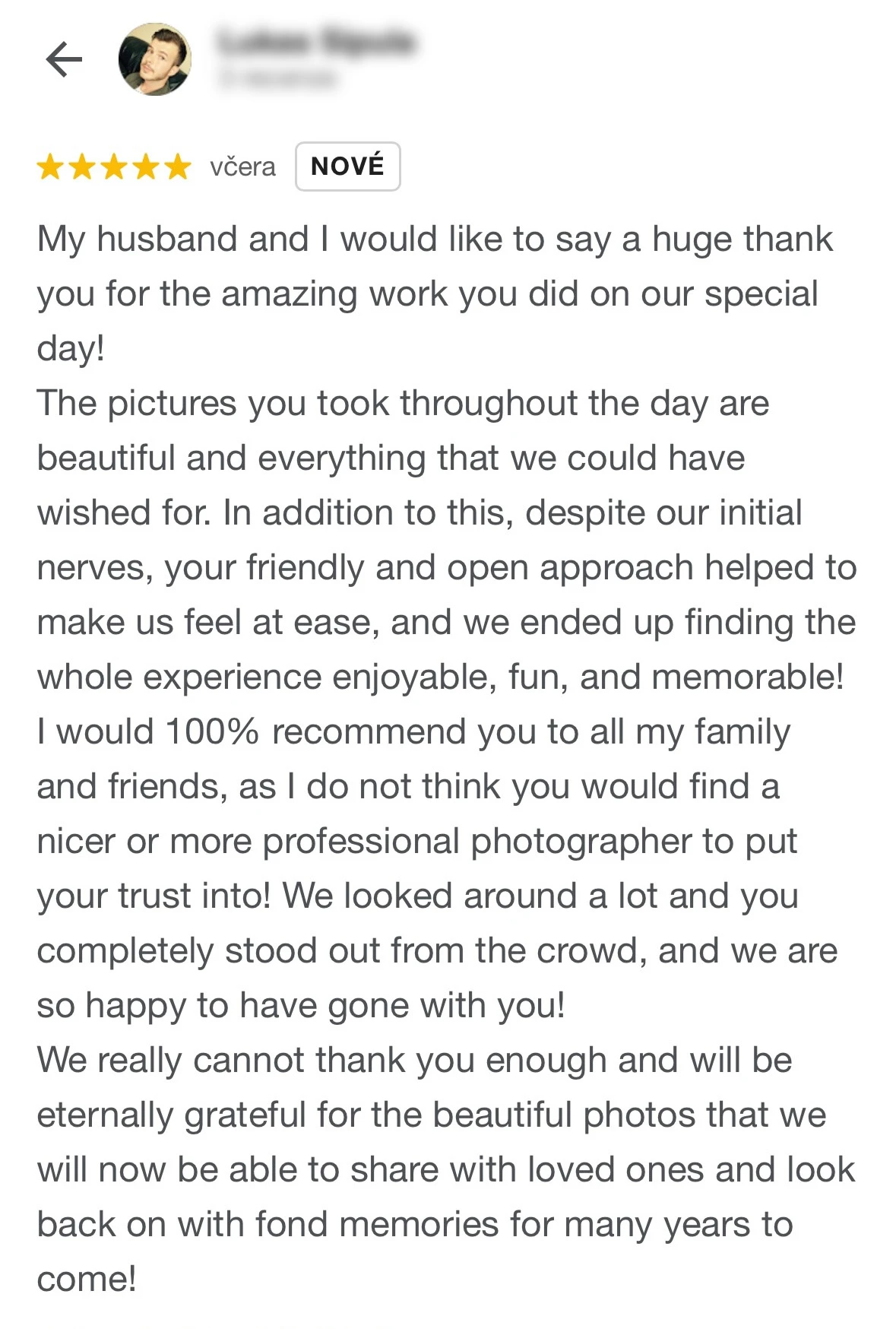Click the first gold star
The width and height of the screenshot is (896, 1329).
[50, 167]
